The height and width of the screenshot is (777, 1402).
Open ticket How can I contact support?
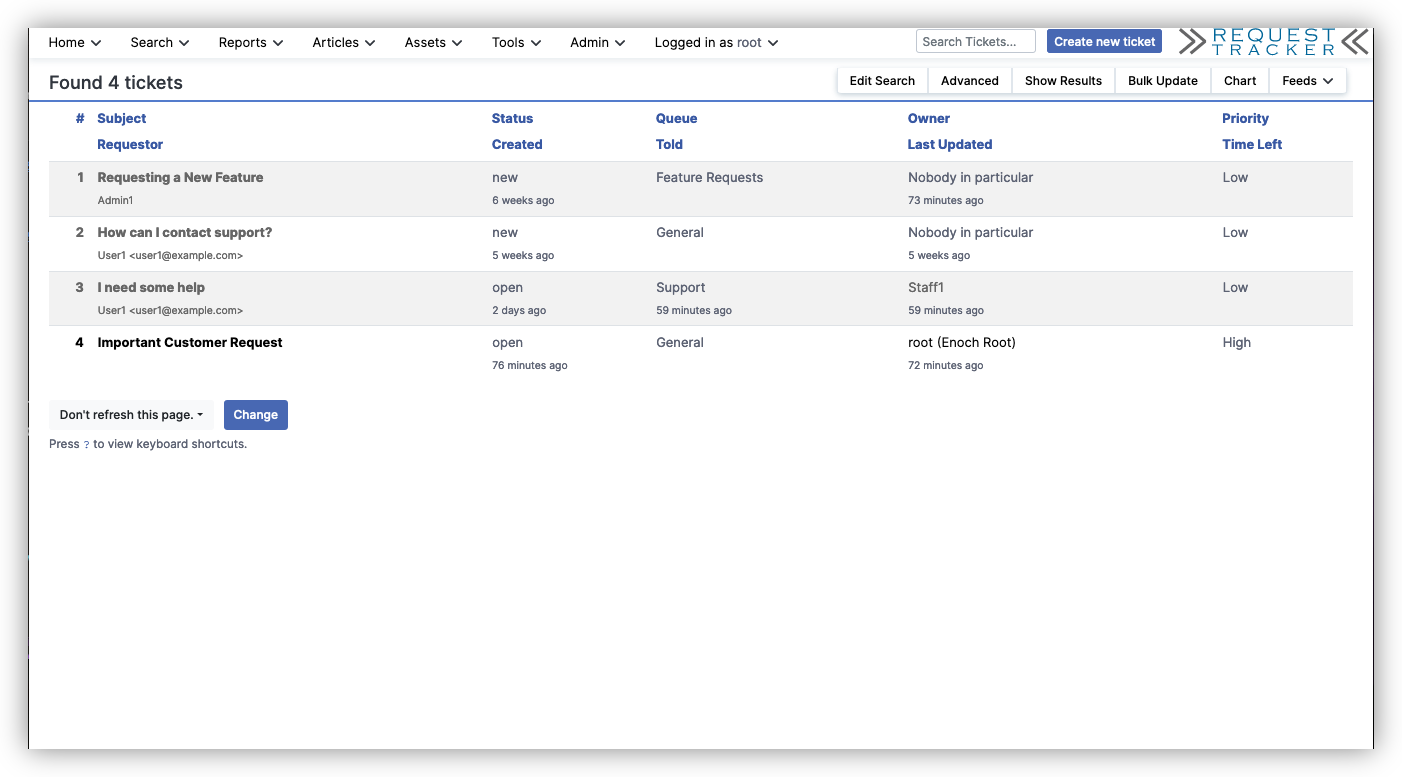[185, 232]
